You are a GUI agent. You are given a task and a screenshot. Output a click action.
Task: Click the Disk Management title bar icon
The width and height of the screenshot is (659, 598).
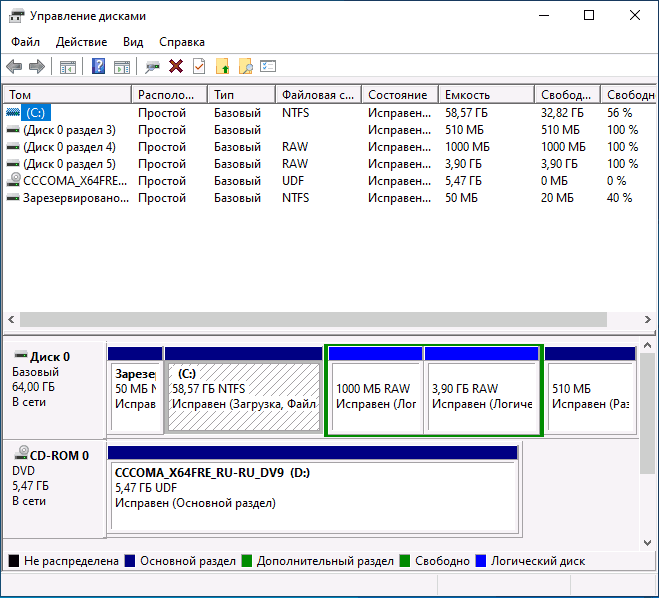(17, 16)
